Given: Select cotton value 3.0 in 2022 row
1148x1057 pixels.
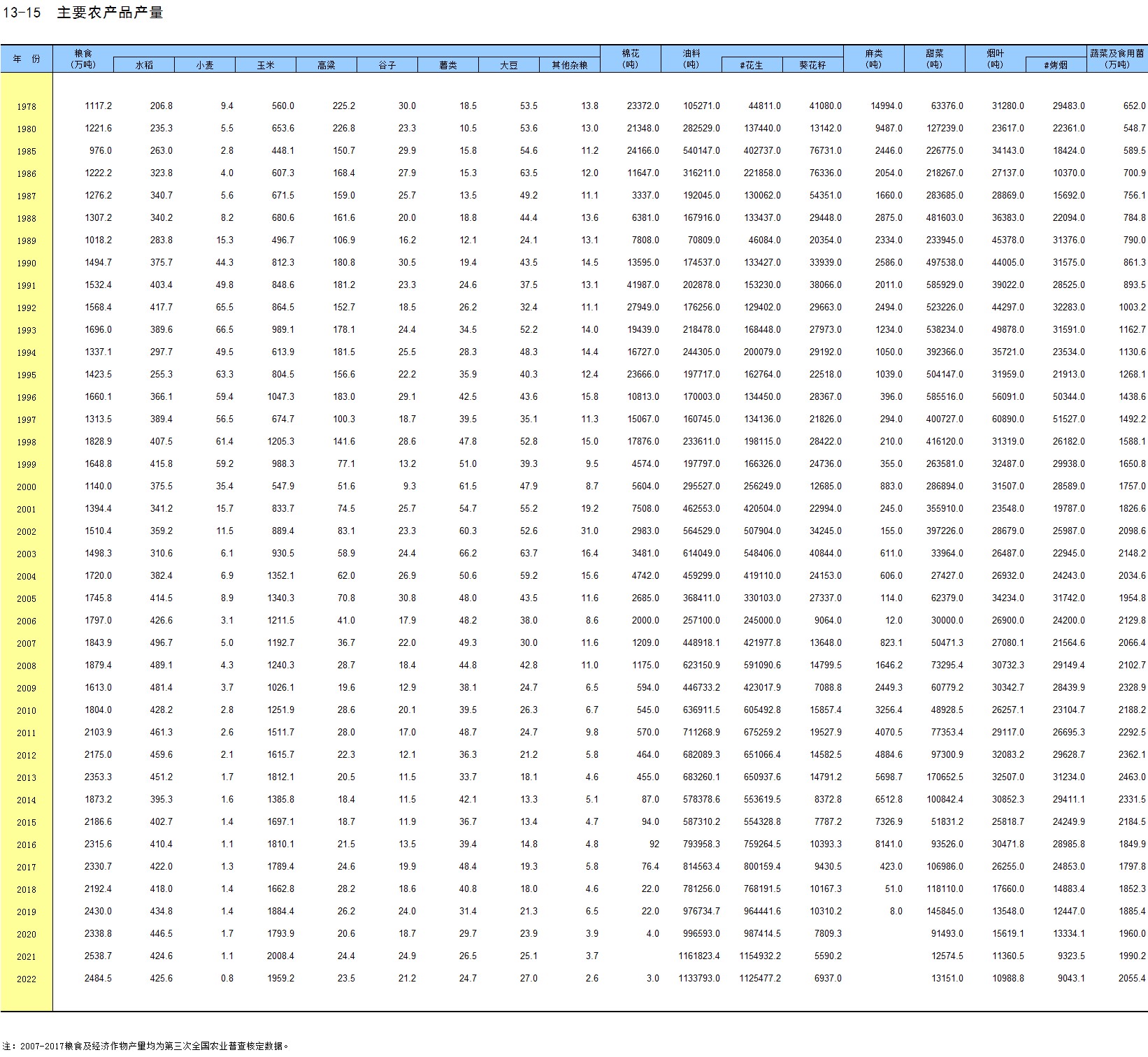Looking at the screenshot, I should [x=653, y=979].
